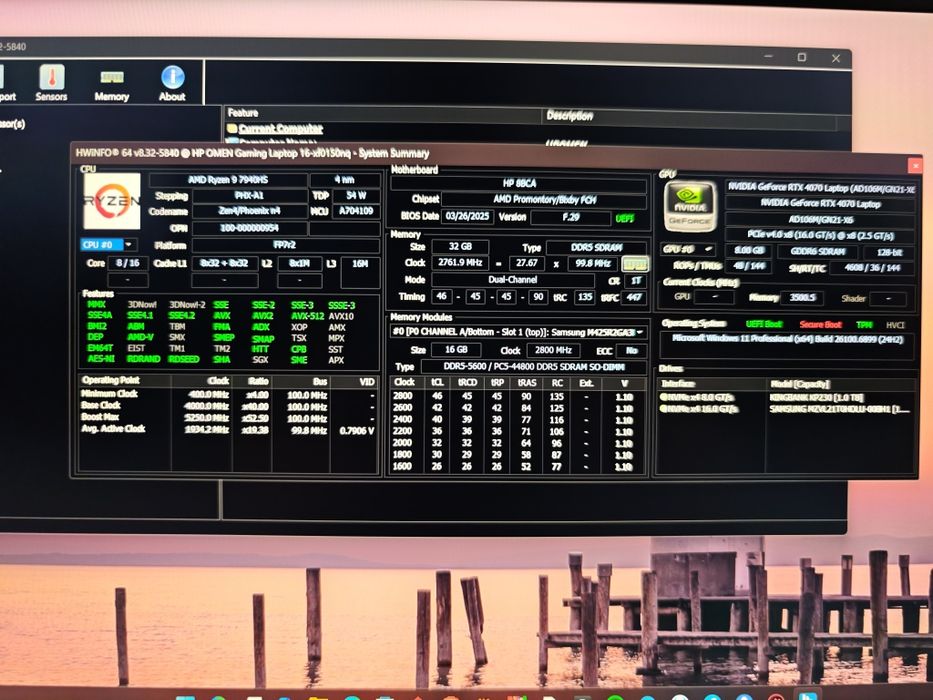
Task: Click the tRFC 447 value
Action: [x=634, y=297]
